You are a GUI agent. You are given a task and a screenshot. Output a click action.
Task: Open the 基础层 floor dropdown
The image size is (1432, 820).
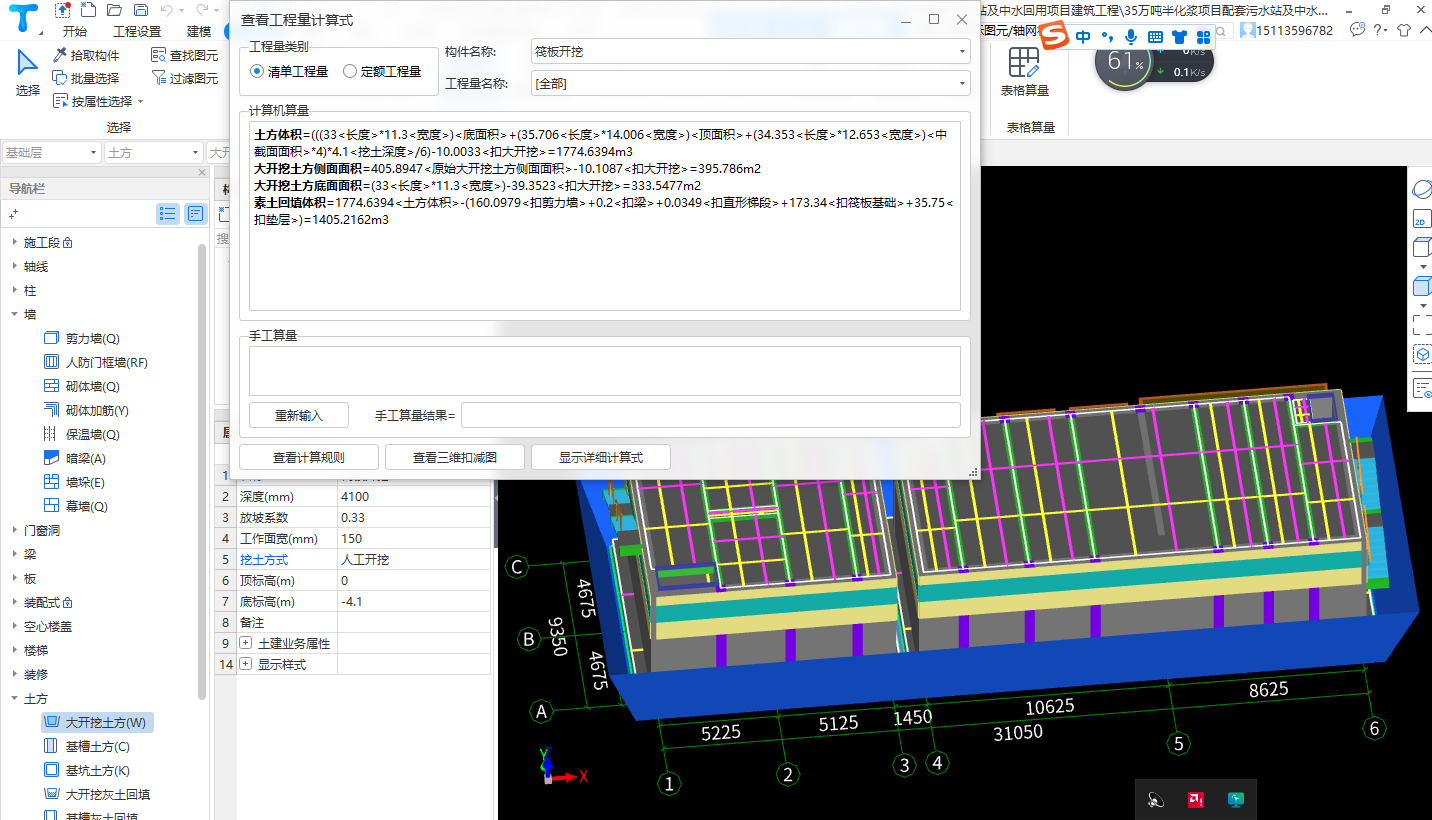point(51,152)
